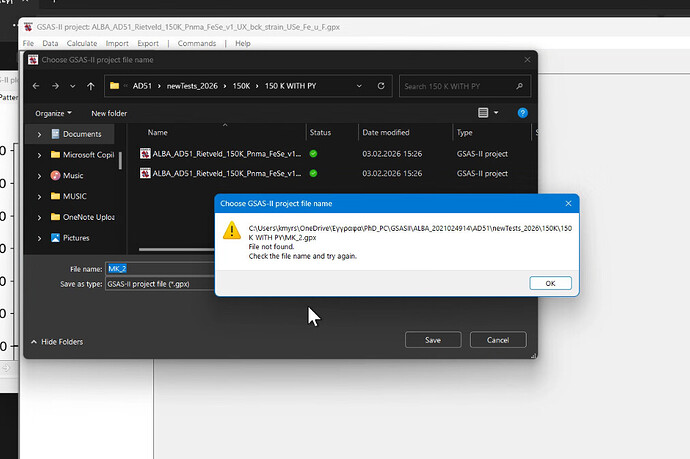Open the recent locations dropdown arrow
The image size is (690, 459).
tap(73, 86)
